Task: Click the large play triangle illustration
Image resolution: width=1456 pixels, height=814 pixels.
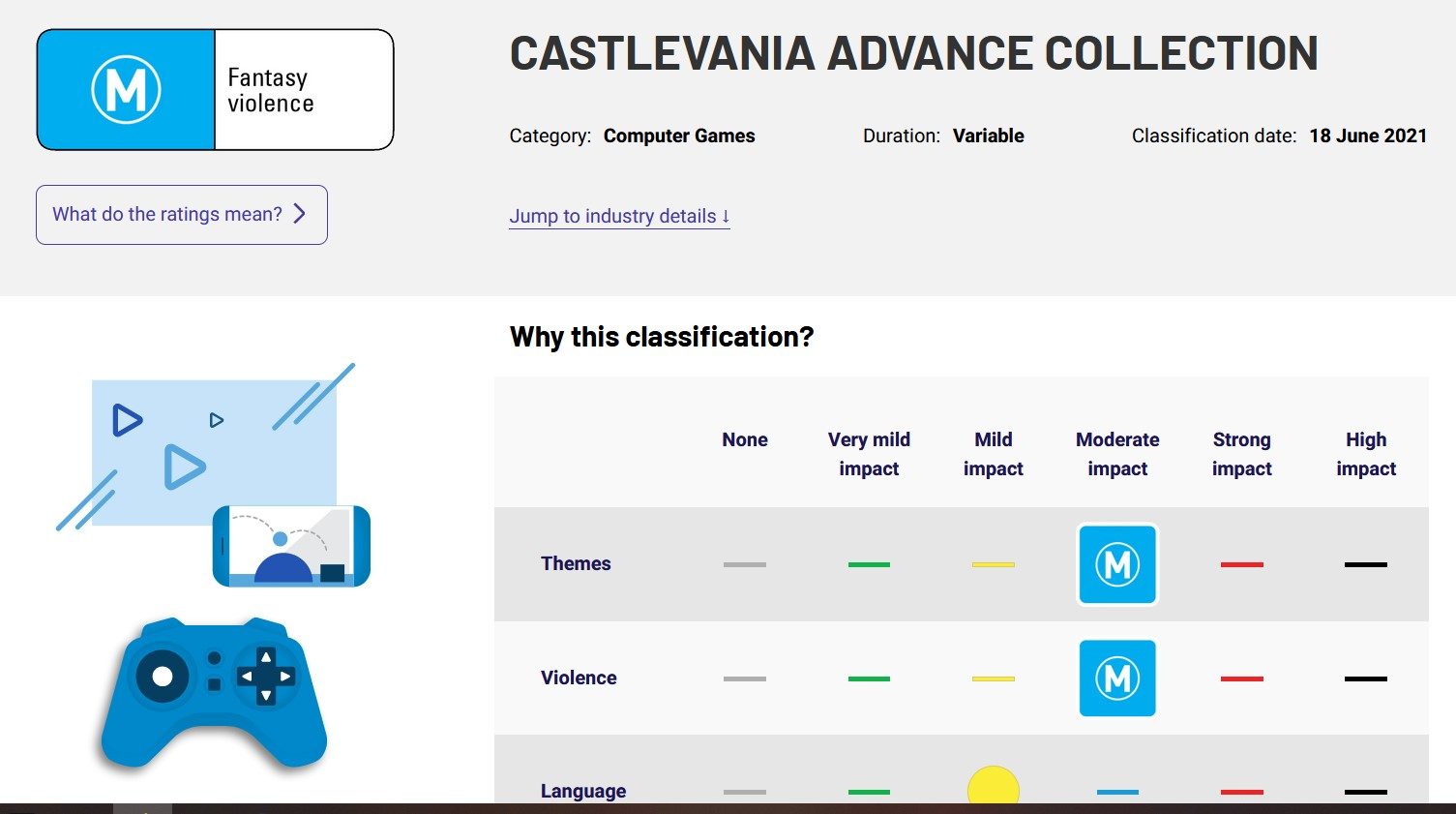Action: click(x=184, y=467)
